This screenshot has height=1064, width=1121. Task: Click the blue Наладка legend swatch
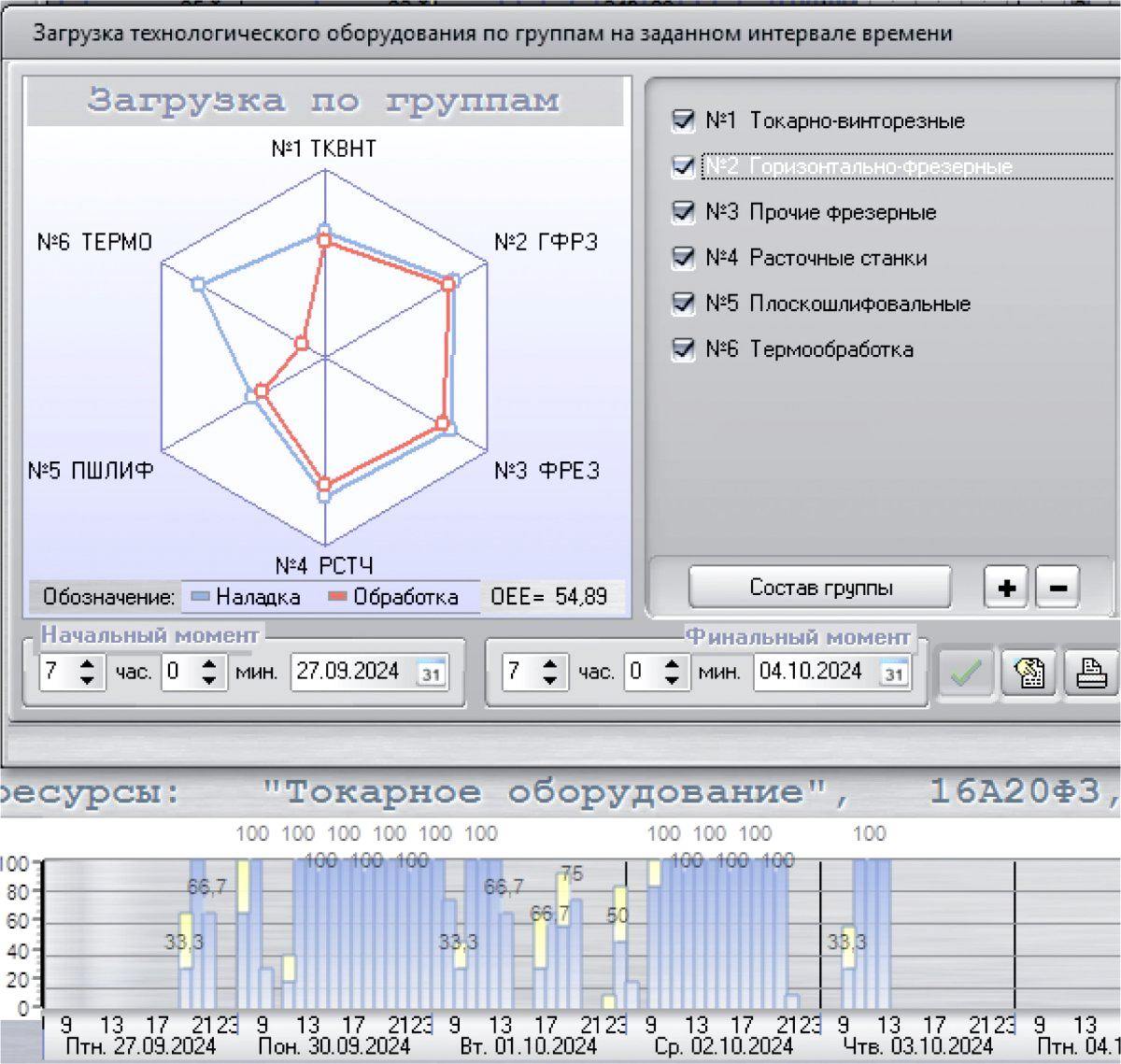[201, 597]
